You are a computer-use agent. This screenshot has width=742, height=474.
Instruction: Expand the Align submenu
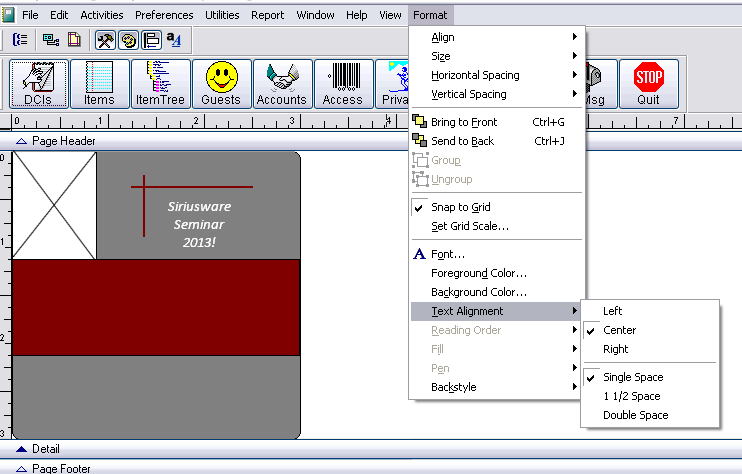coord(495,37)
